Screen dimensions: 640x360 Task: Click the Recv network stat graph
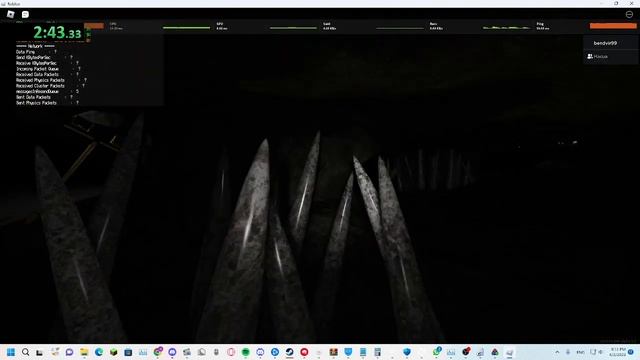[507, 28]
